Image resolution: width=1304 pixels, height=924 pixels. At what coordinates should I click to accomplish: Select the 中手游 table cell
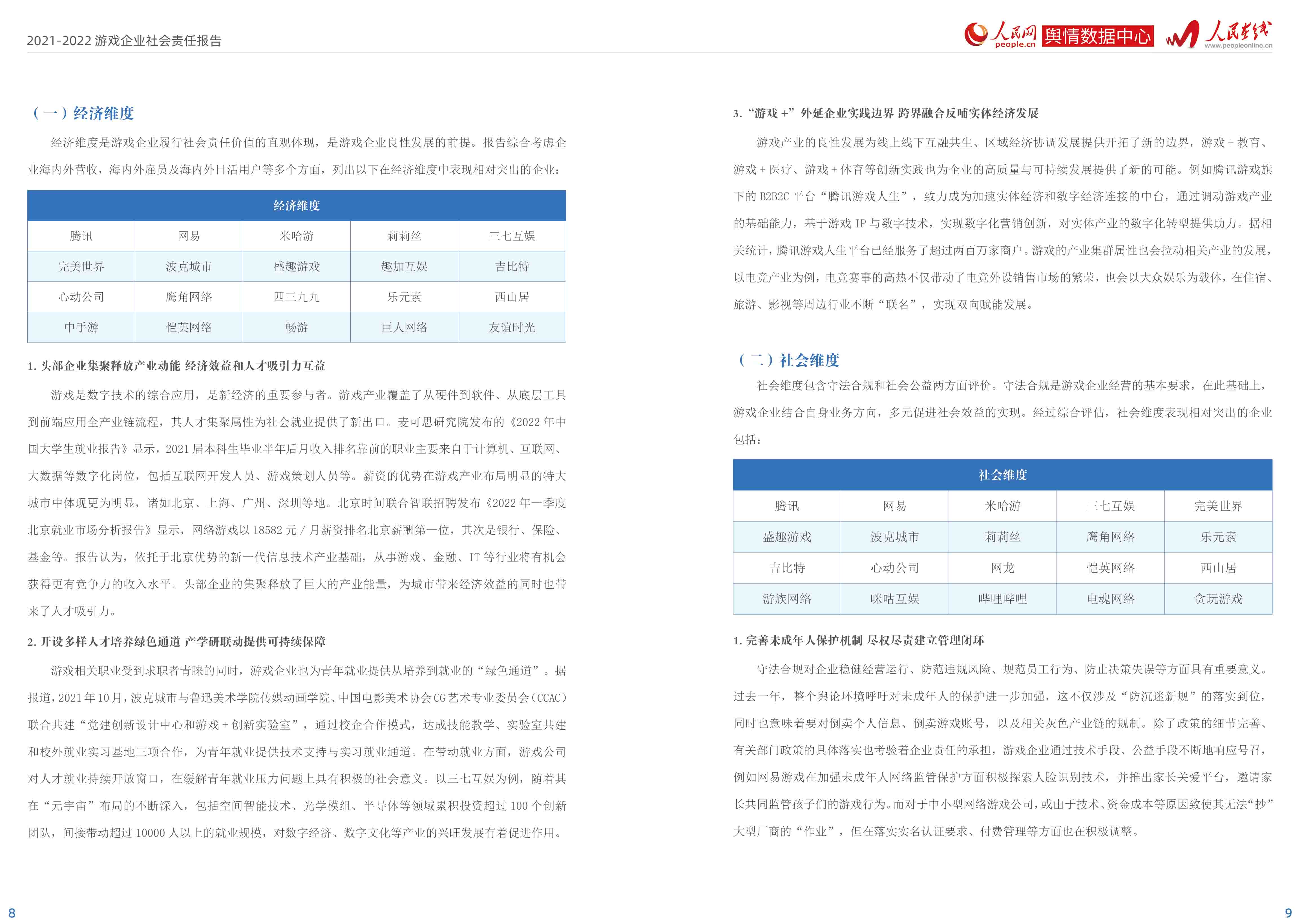[81, 327]
